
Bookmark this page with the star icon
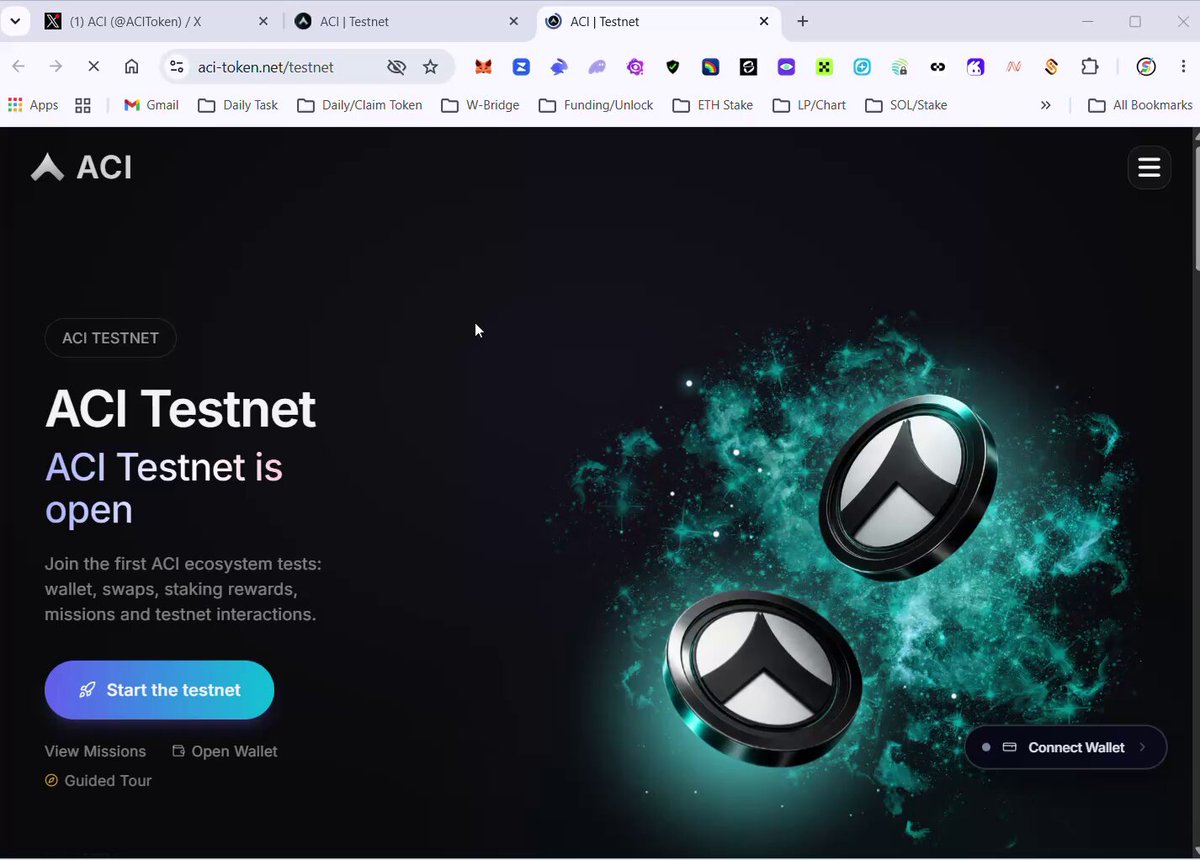pos(430,67)
